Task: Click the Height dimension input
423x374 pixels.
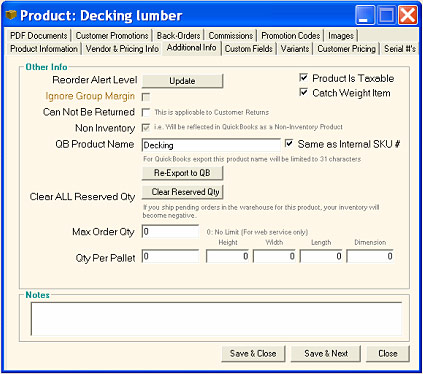Action: 228,256
